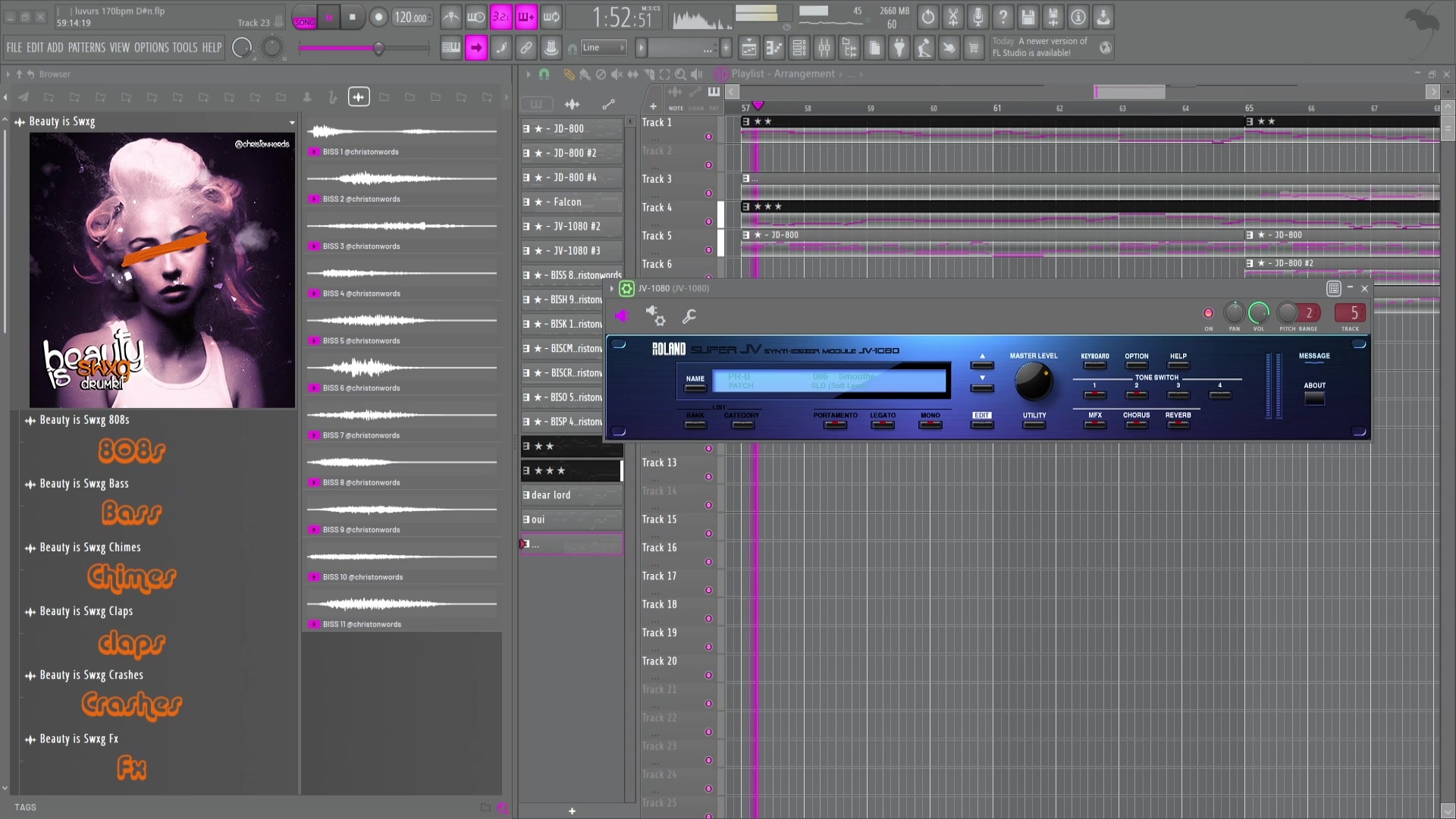Open the Playlist view icon
Screen dimensions: 1456x819
(748, 49)
